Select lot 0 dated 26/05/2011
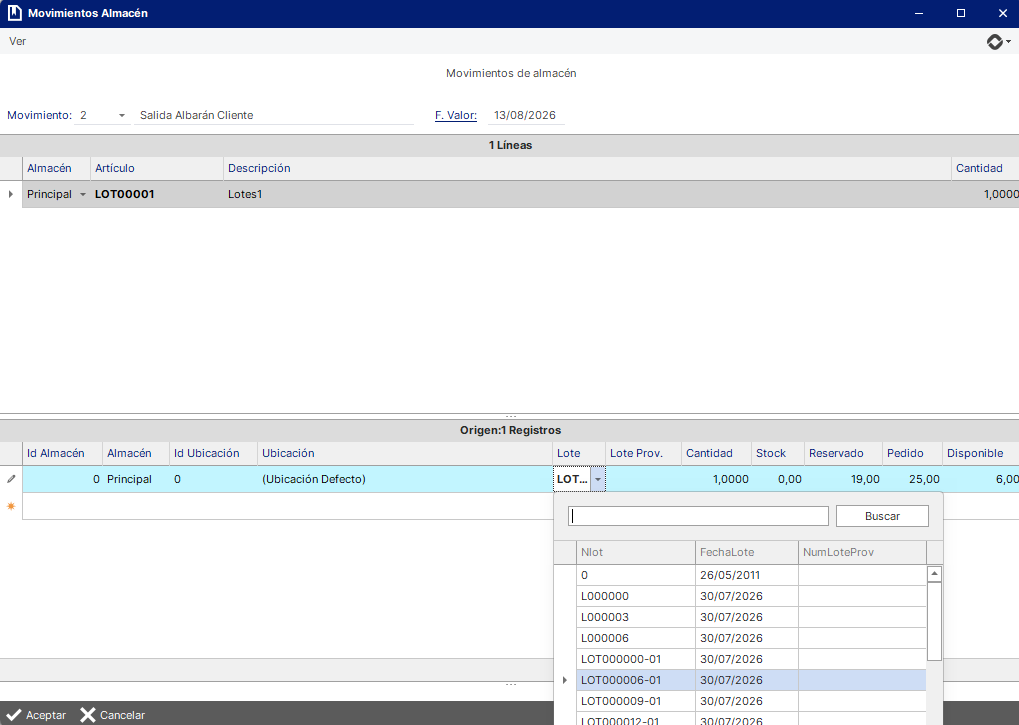The width and height of the screenshot is (1019, 725). [751, 575]
